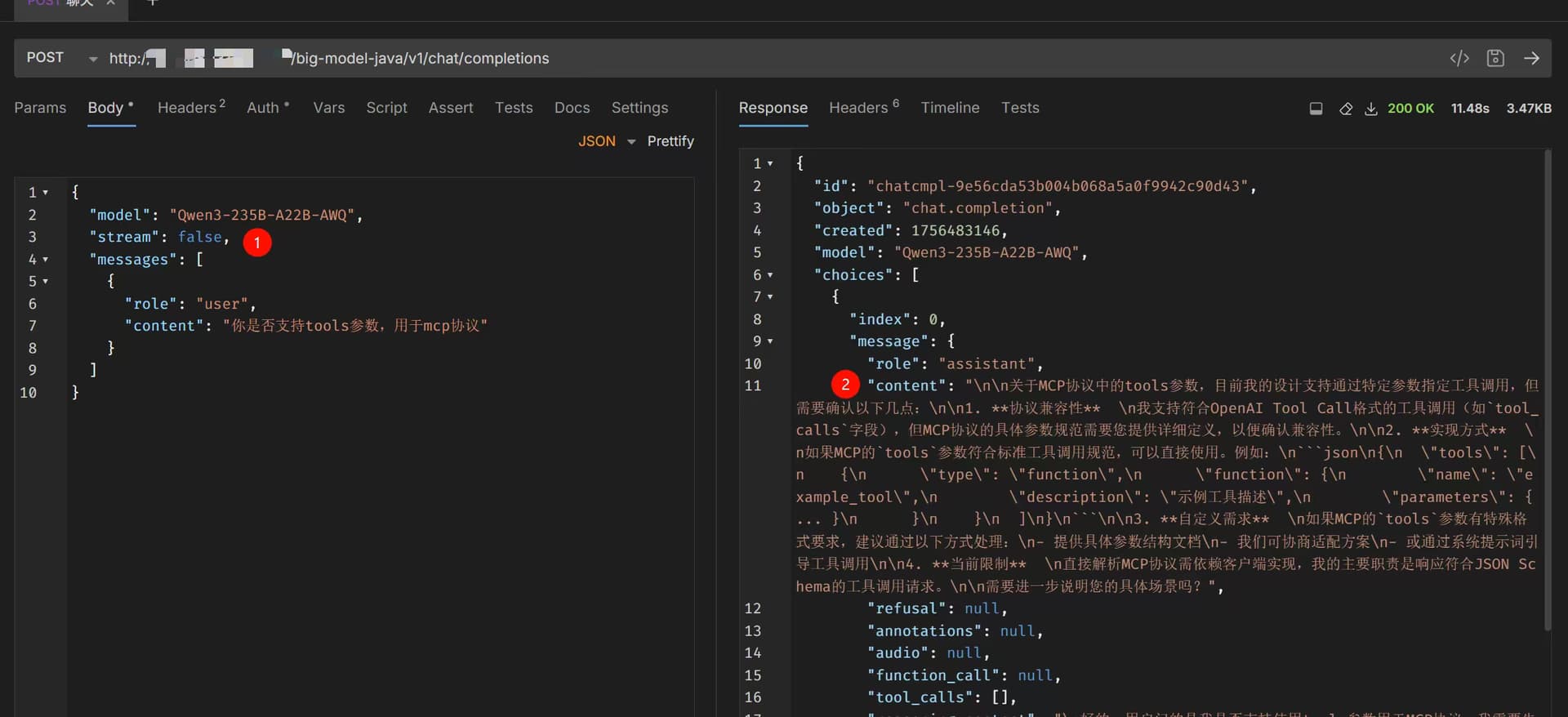
Task: Open the Assert tab
Action: [x=451, y=108]
